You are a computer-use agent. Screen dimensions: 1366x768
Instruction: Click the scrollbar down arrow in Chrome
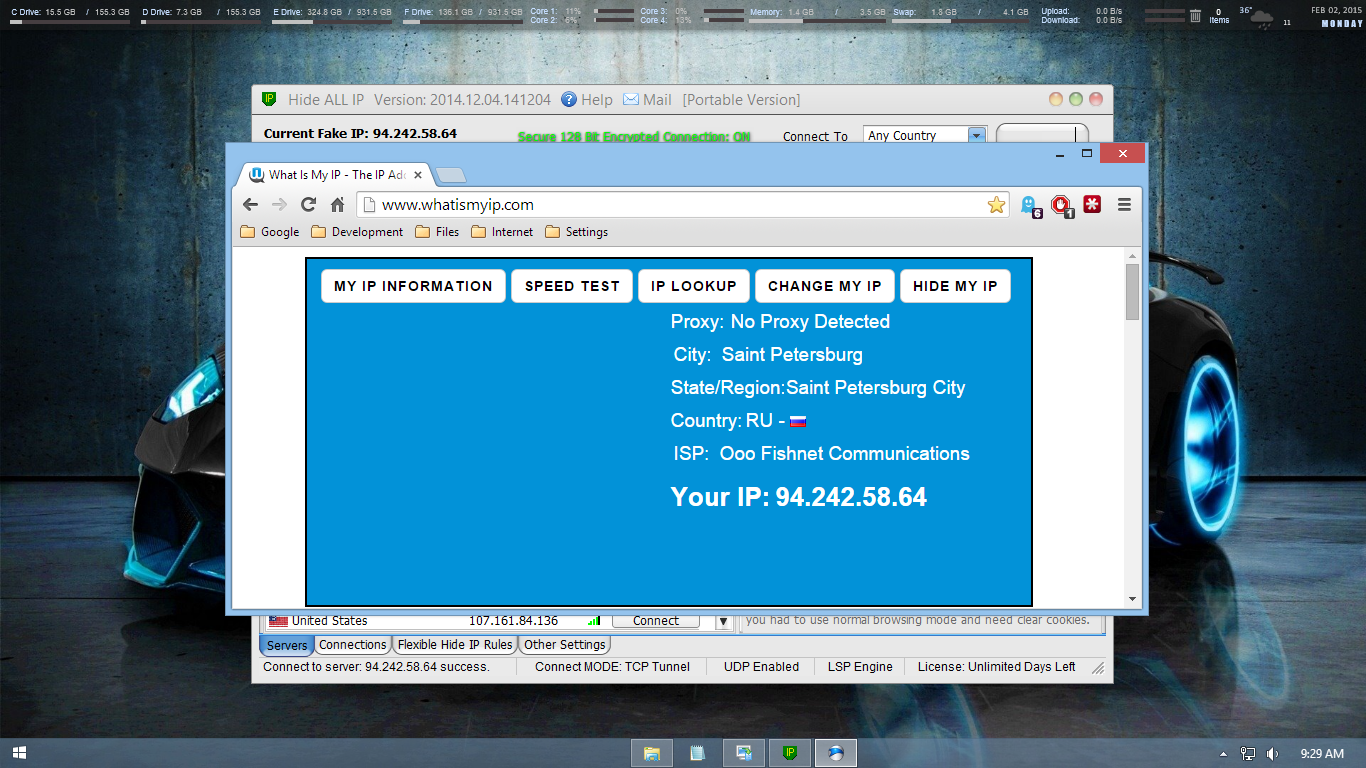pos(1132,599)
